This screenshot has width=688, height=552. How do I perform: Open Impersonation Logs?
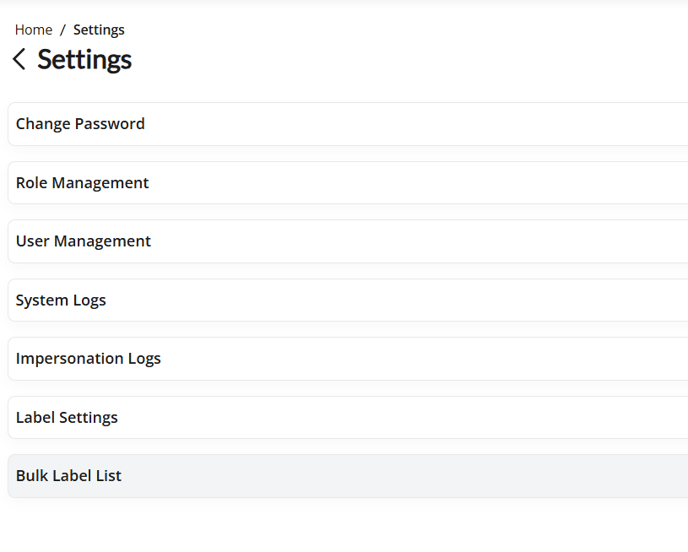coord(348,358)
